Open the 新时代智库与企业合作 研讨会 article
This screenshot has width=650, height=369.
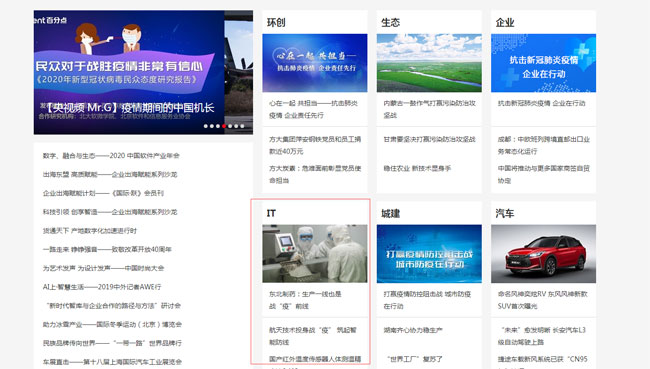[113, 306]
